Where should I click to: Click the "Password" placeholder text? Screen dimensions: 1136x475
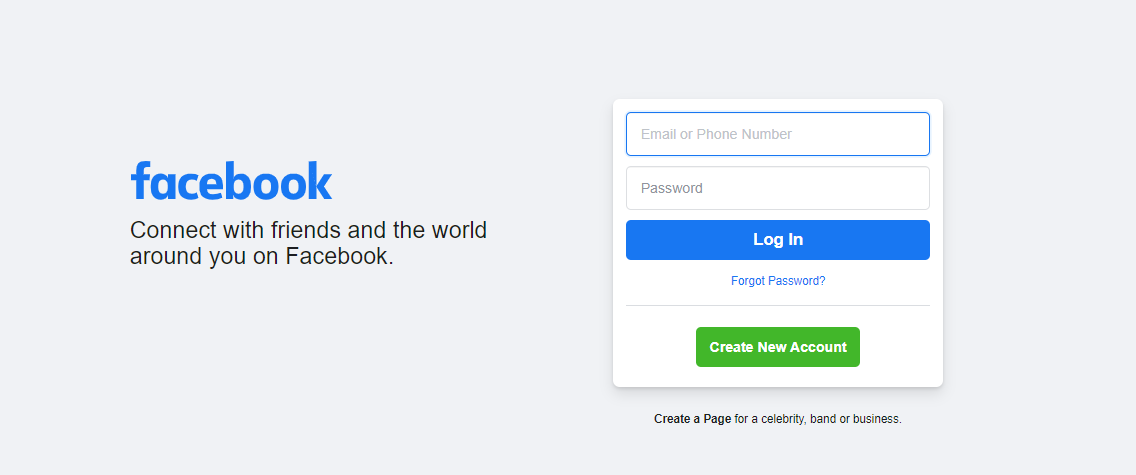coord(672,188)
